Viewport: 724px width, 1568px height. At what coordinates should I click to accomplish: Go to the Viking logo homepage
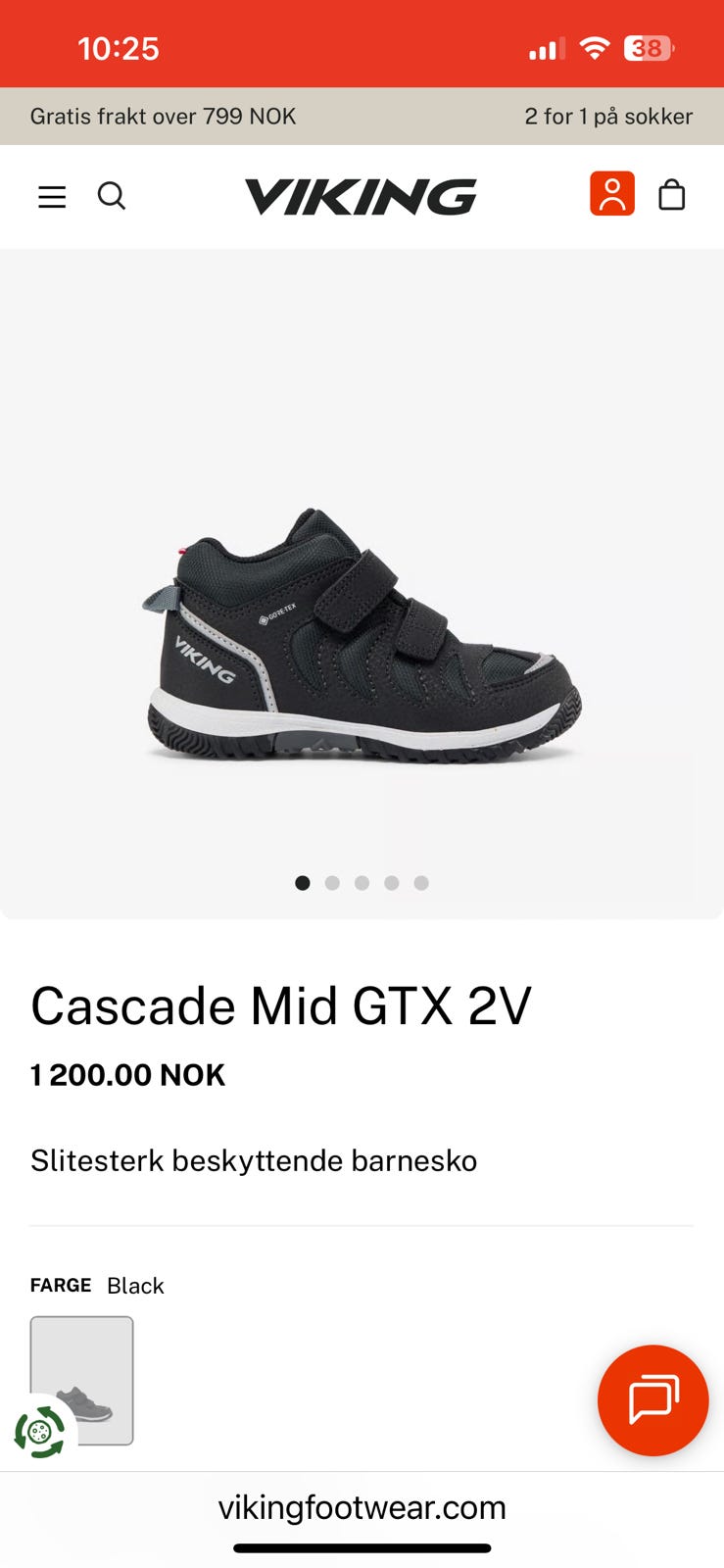(x=361, y=196)
